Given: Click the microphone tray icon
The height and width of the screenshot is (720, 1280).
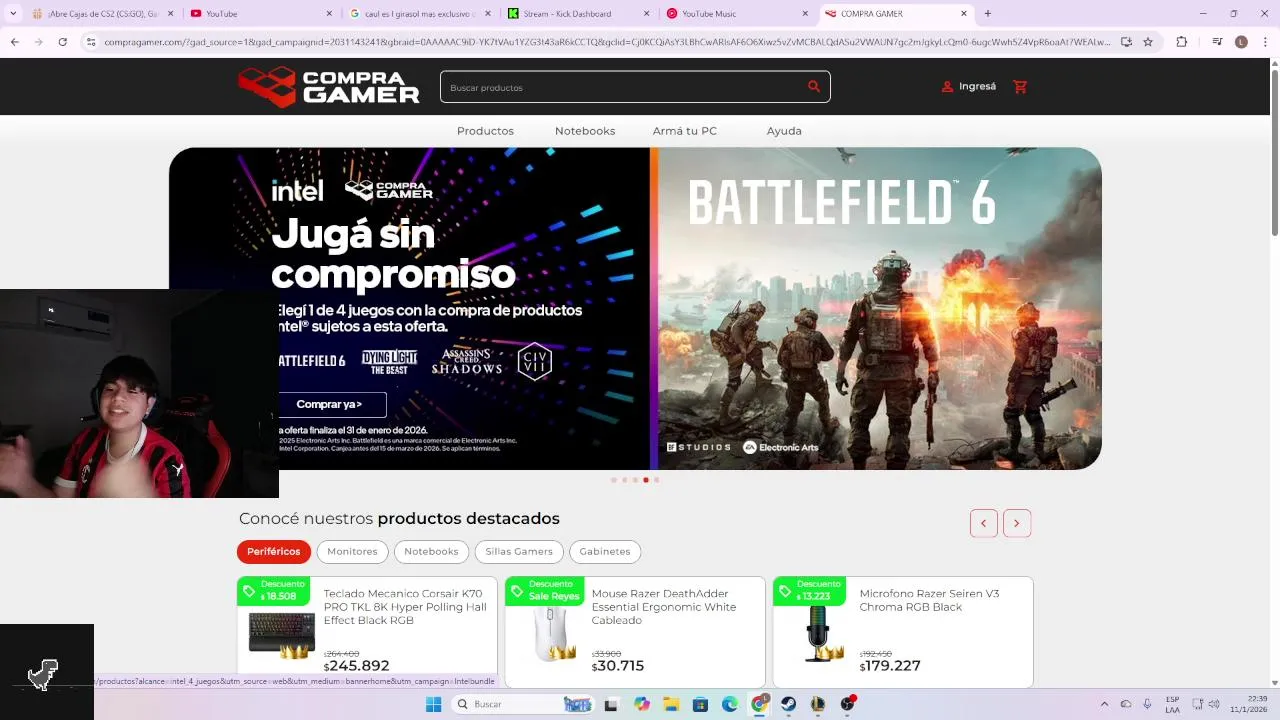Looking at the screenshot, I should coord(1147,704).
